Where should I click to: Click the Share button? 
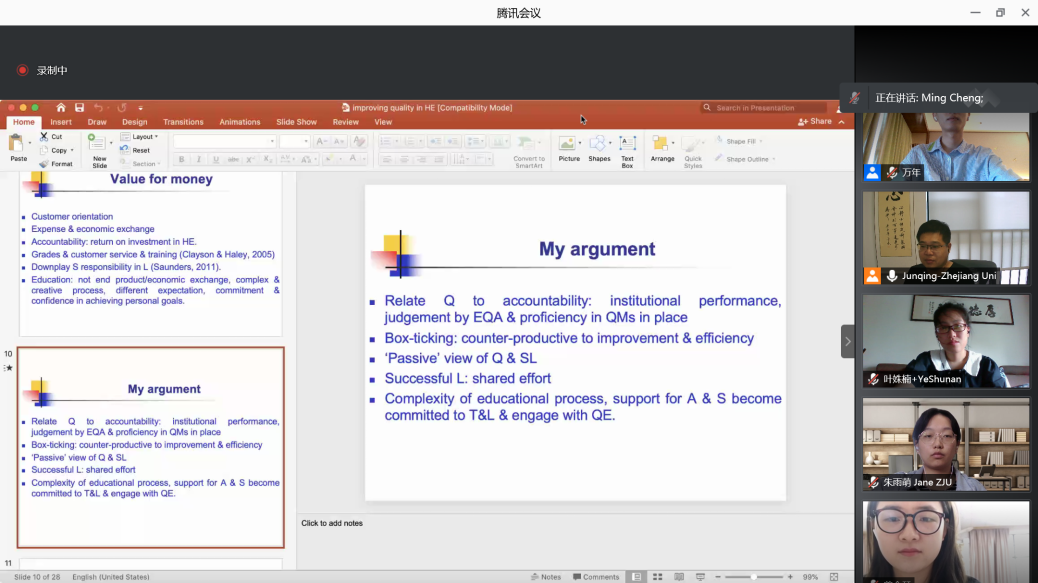pos(815,122)
